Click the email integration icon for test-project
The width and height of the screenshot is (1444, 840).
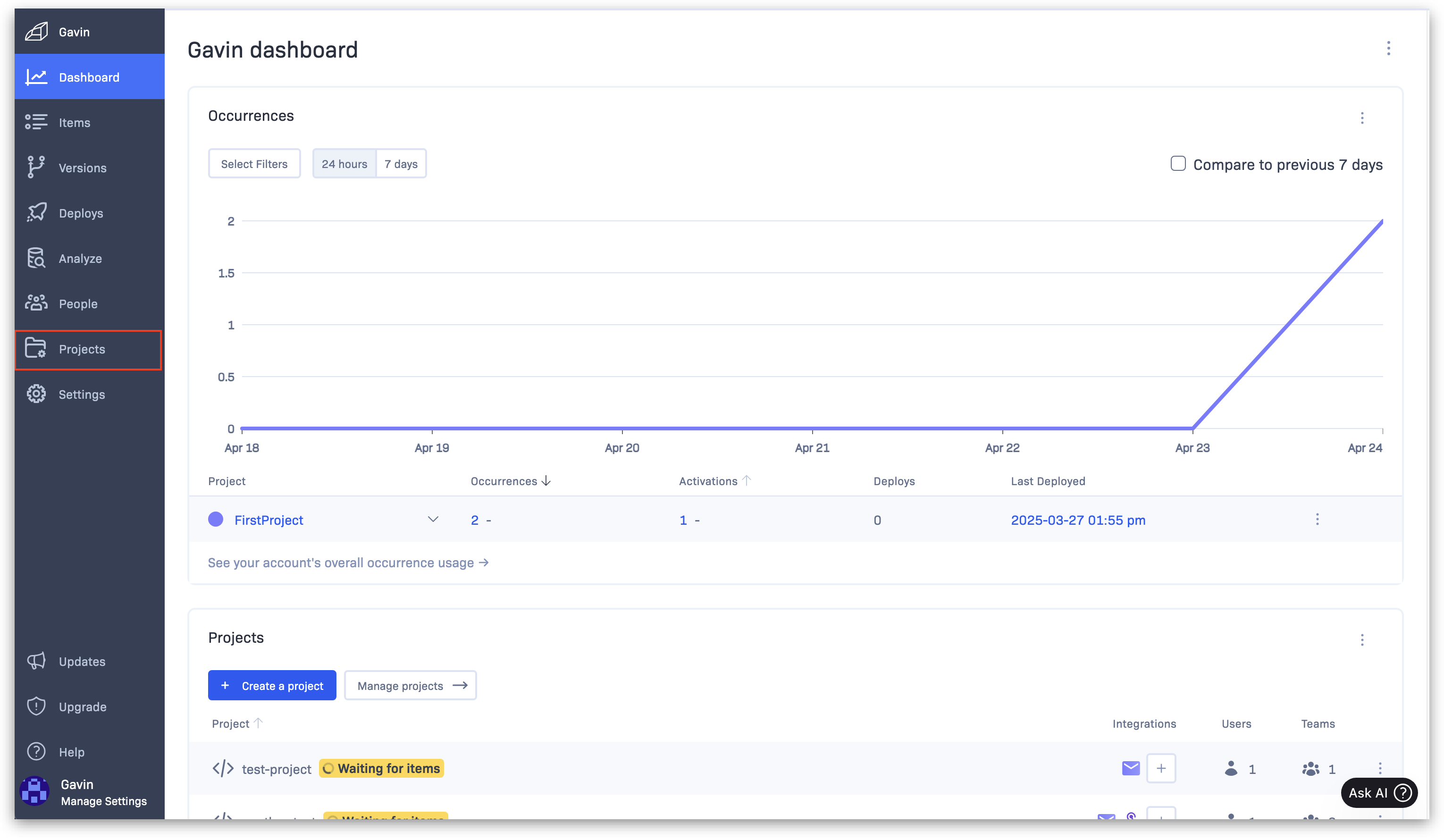pyautogui.click(x=1130, y=768)
